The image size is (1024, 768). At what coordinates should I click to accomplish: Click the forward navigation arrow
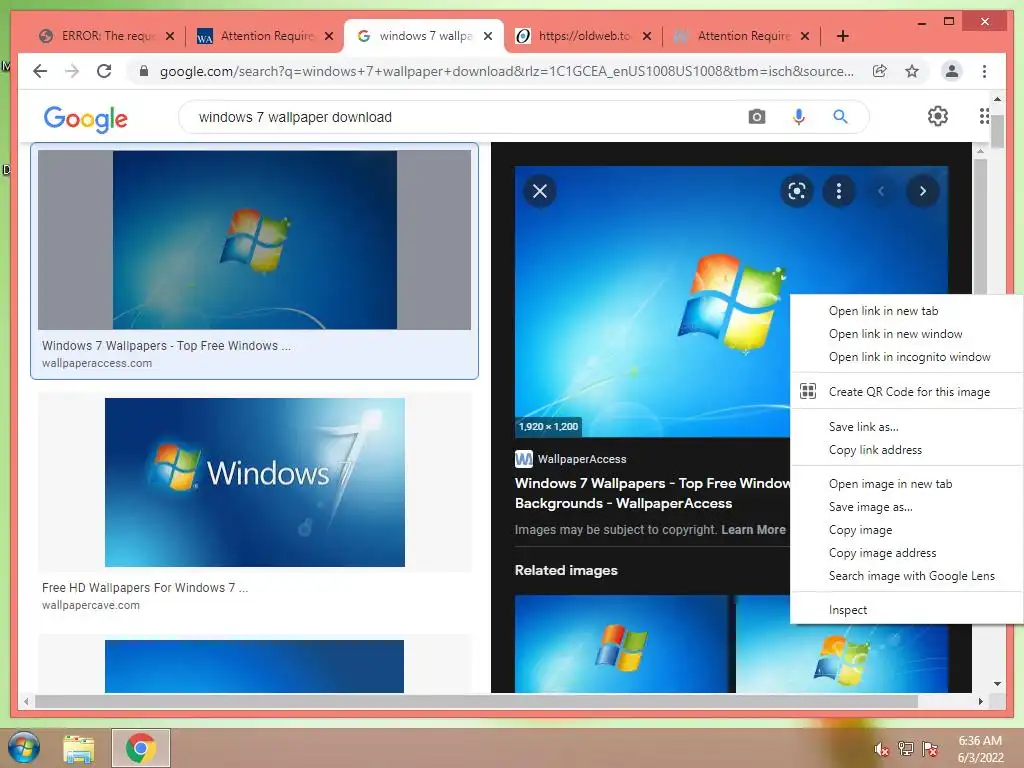click(72, 71)
